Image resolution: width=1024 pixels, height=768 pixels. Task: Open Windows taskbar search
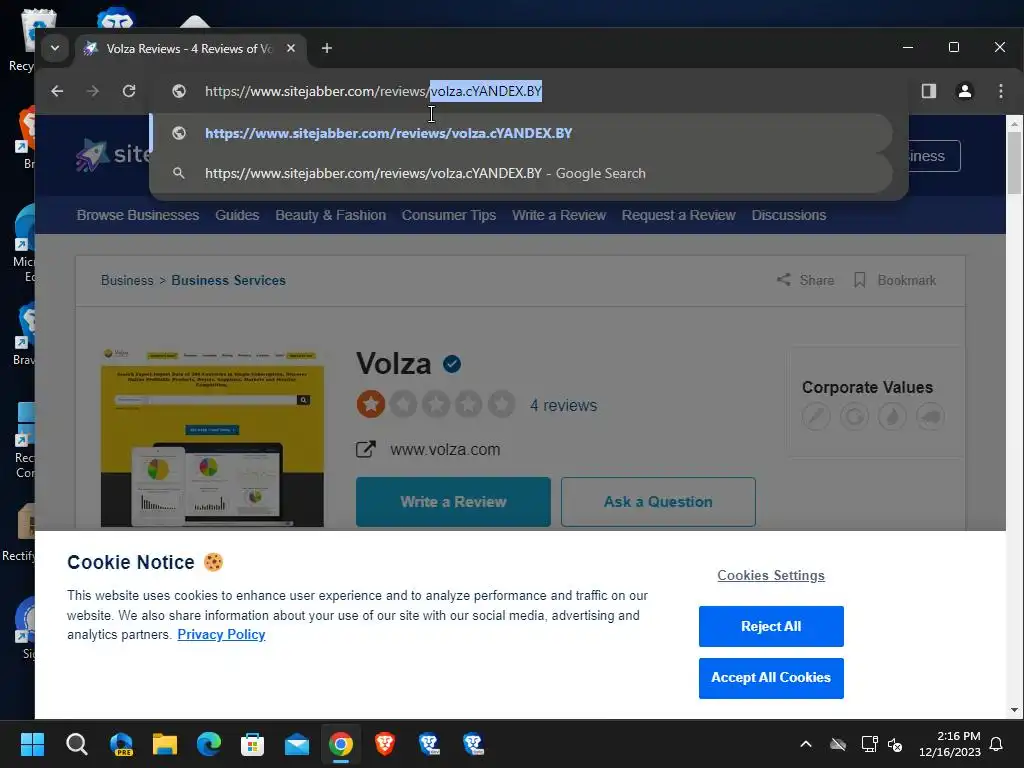[x=76, y=744]
